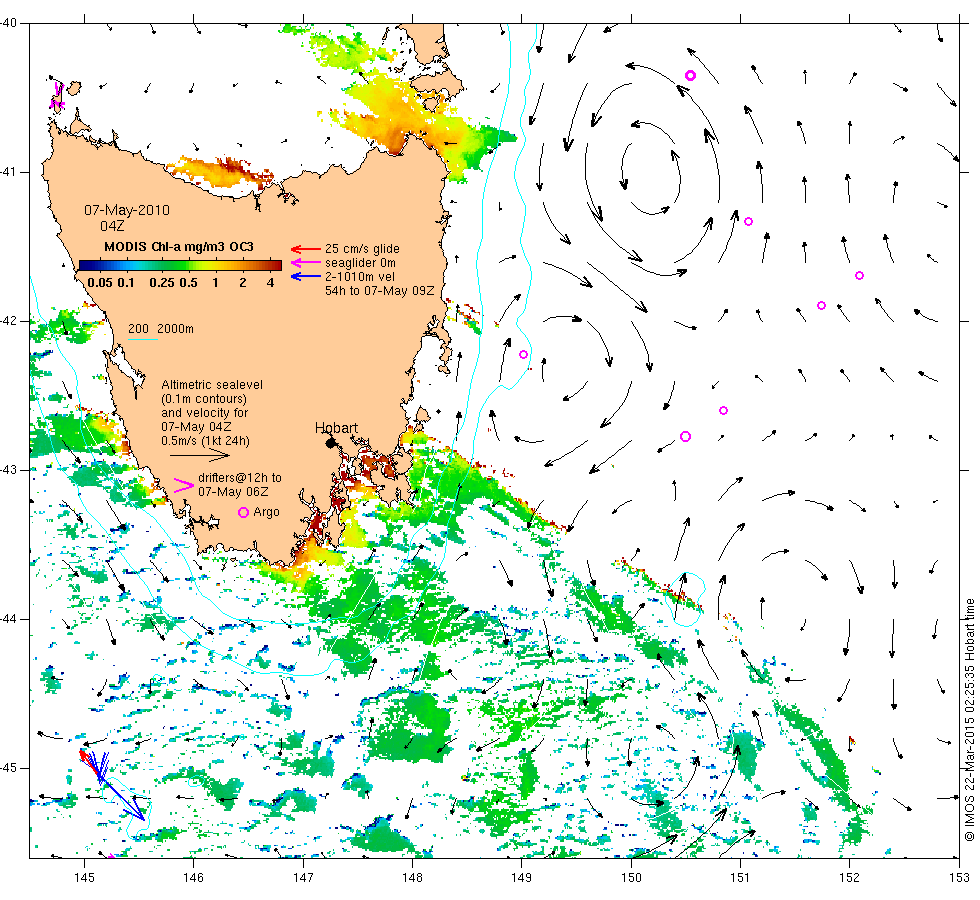
Task: Click Argo float marker near 151E 41.3S
Action: 748,221
